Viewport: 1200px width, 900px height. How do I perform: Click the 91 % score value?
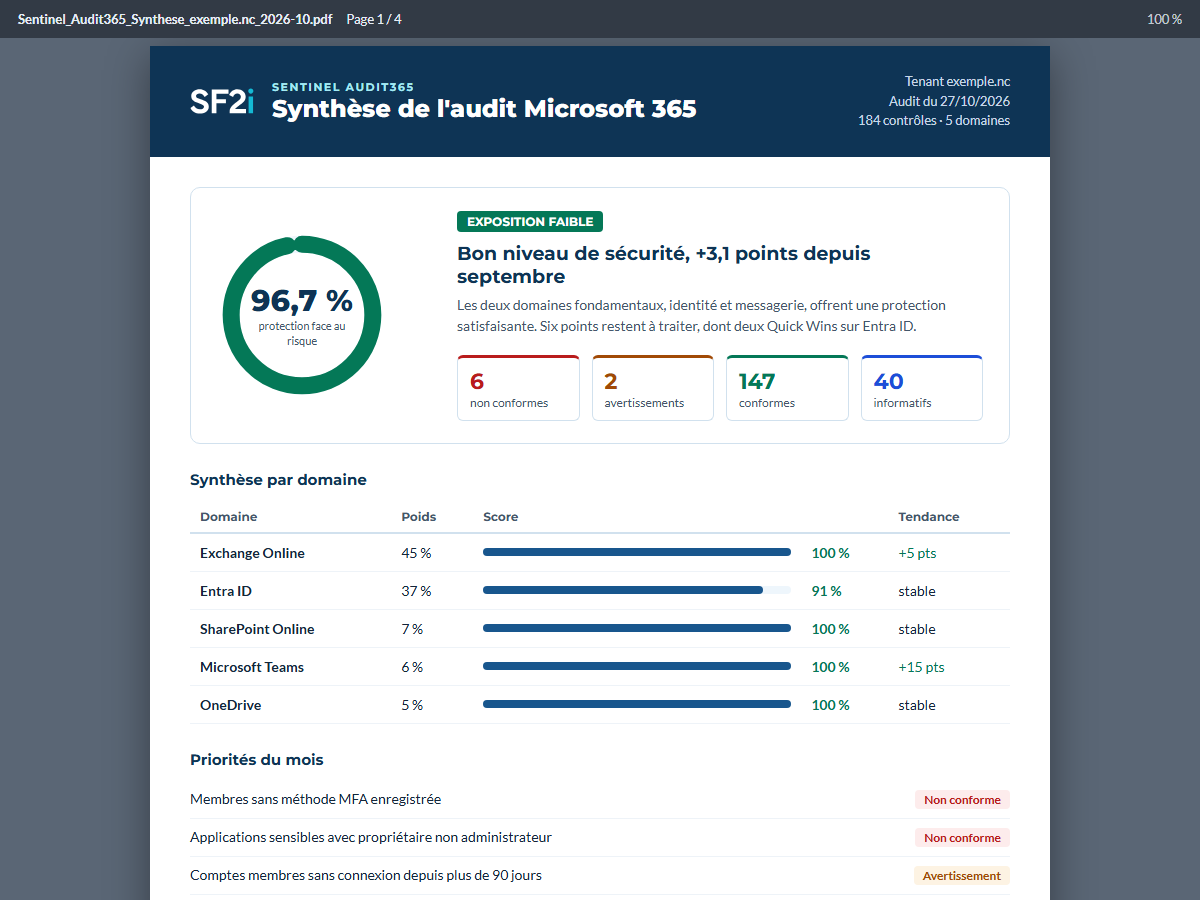click(826, 591)
